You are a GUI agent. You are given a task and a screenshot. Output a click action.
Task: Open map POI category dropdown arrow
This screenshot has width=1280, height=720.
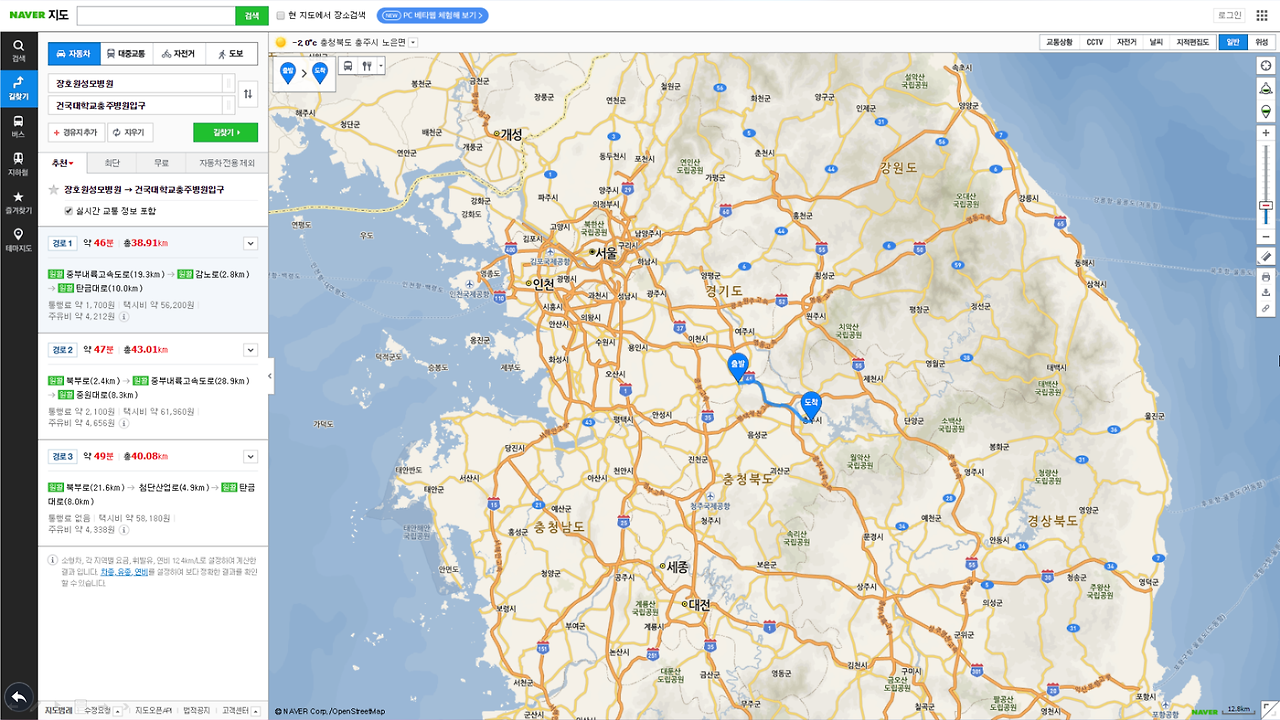pyautogui.click(x=381, y=66)
